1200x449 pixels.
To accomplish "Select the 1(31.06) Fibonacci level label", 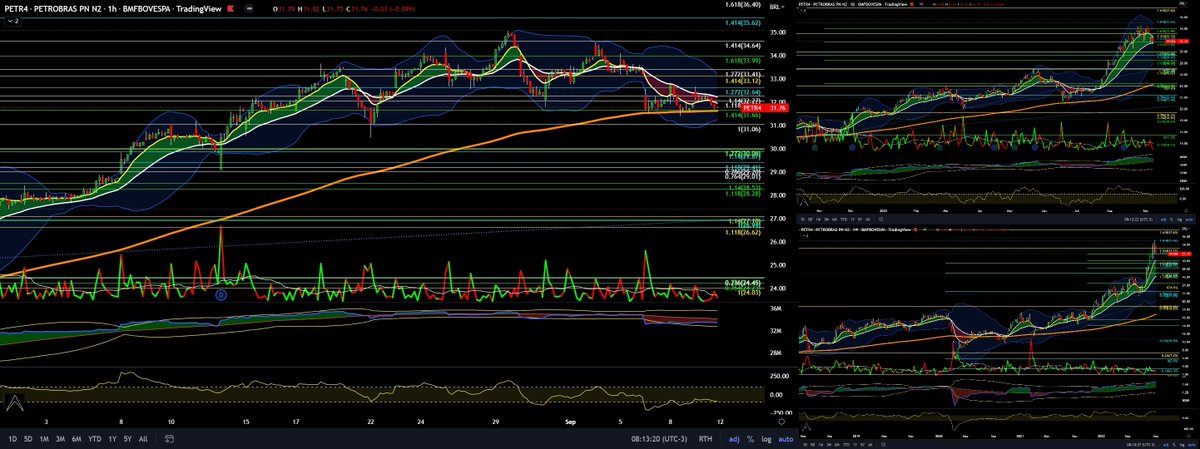I will click(751, 131).
